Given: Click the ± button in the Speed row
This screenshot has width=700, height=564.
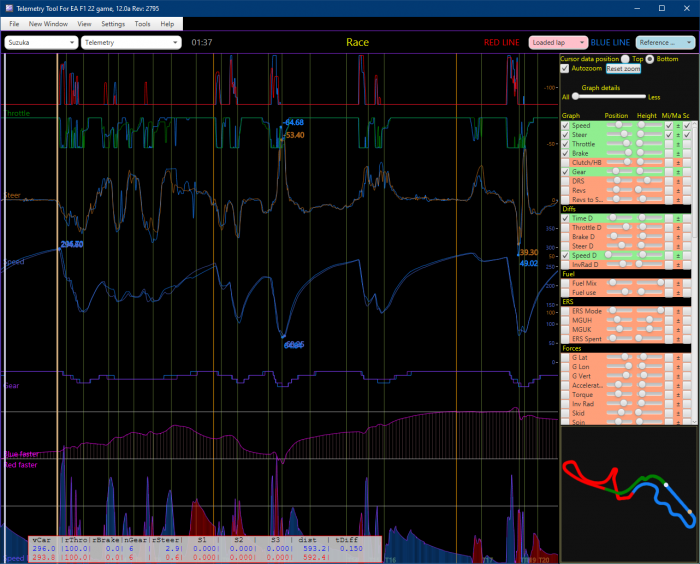Looking at the screenshot, I should point(678,126).
